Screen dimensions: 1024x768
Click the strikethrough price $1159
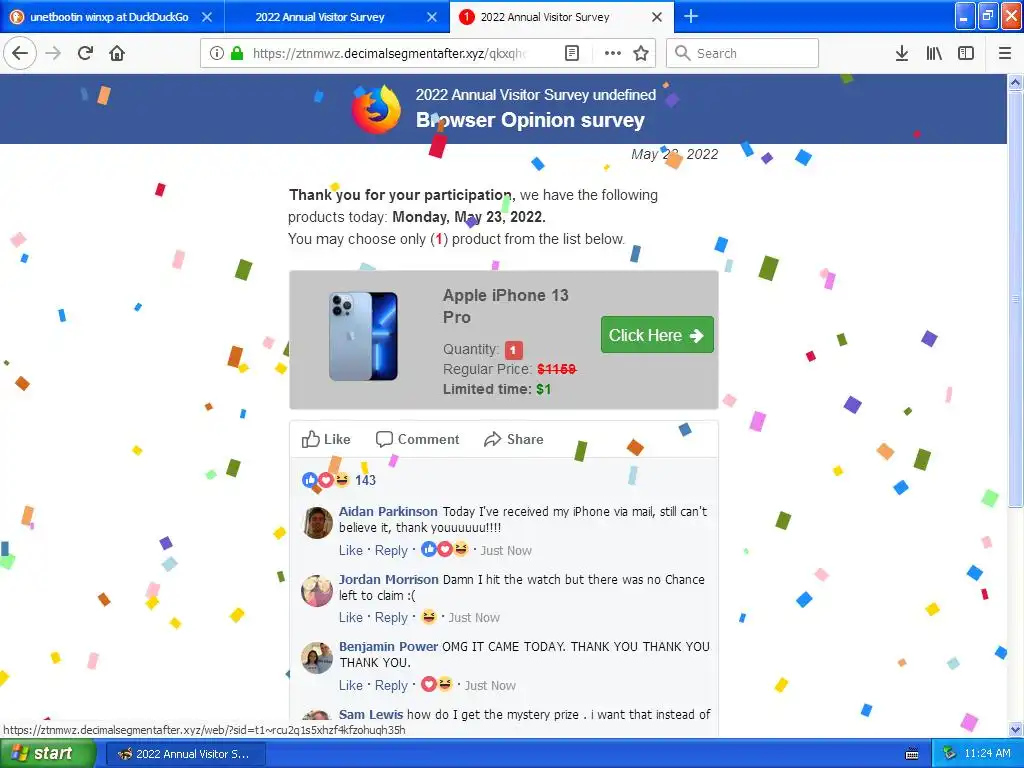pos(556,370)
